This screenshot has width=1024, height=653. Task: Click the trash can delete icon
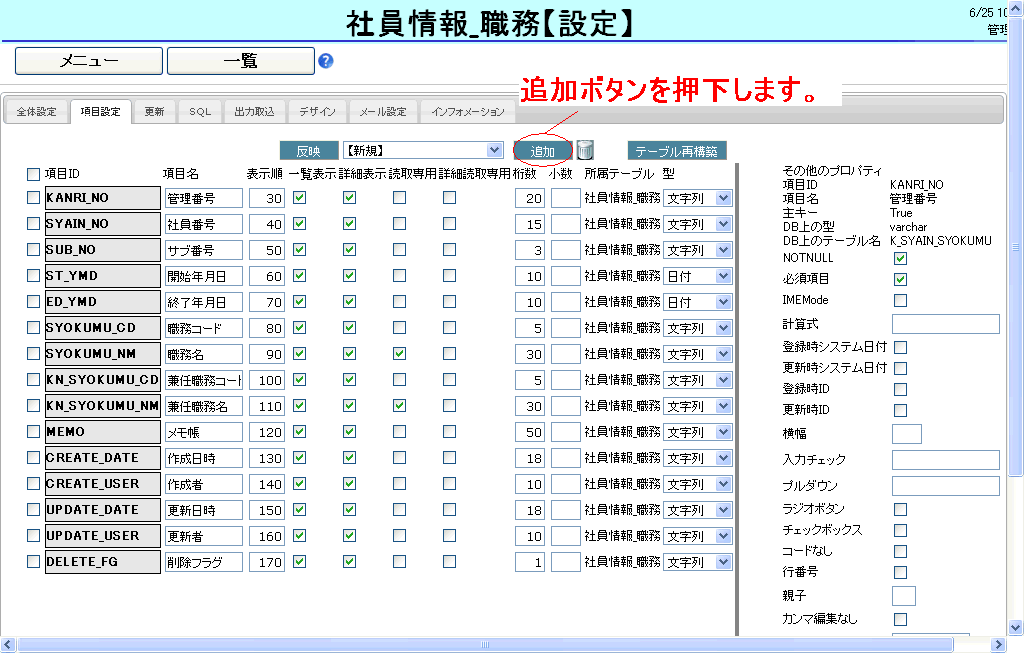[x=585, y=151]
